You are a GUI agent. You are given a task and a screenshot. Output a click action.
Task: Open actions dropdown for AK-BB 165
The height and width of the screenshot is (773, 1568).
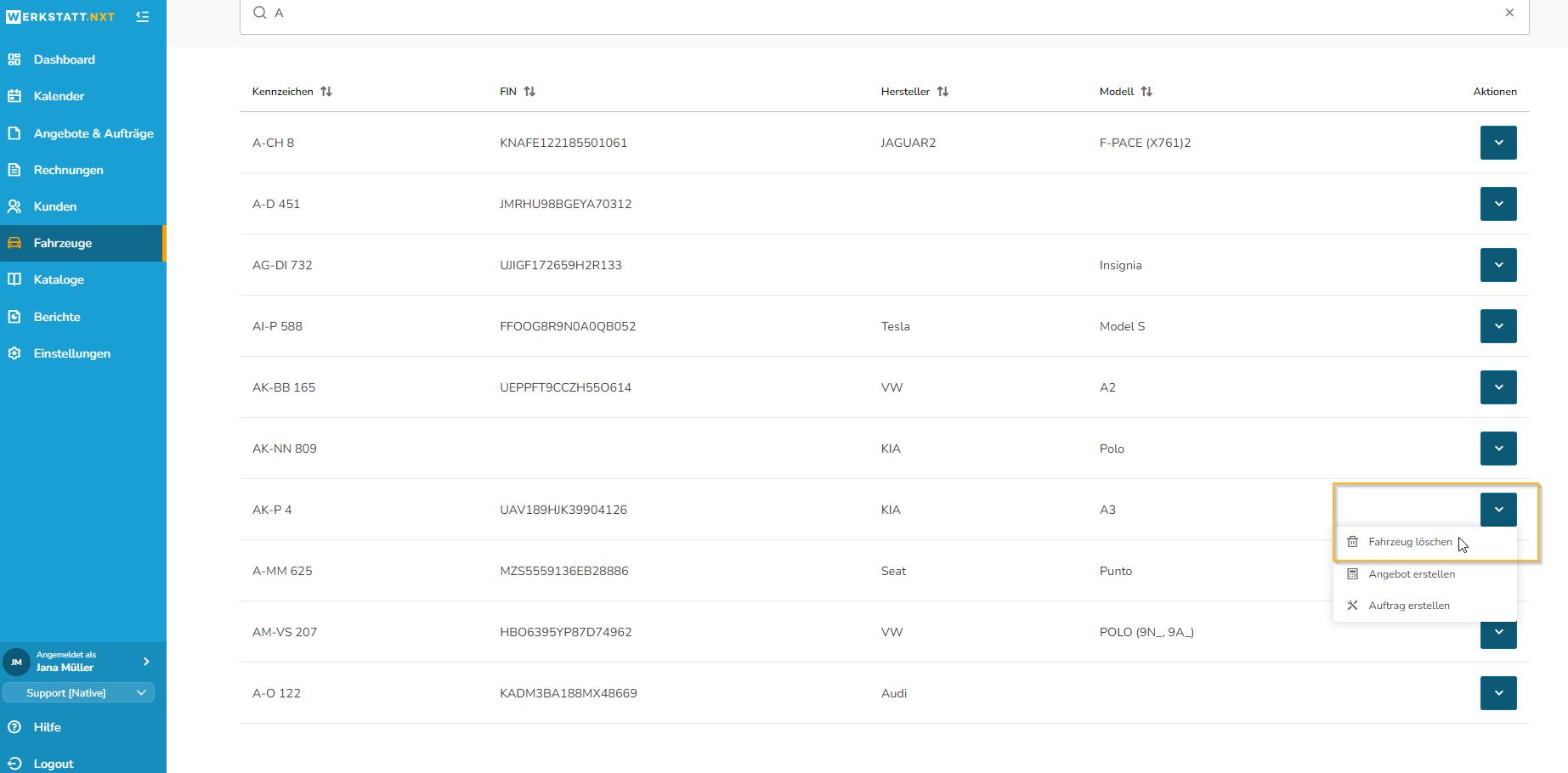click(1498, 387)
